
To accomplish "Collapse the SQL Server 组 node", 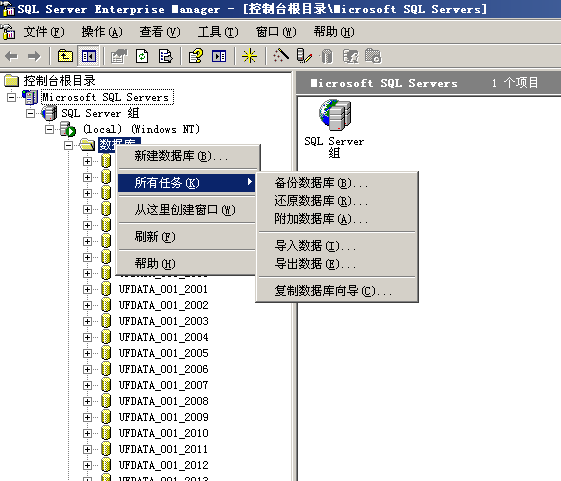I will point(30,113).
